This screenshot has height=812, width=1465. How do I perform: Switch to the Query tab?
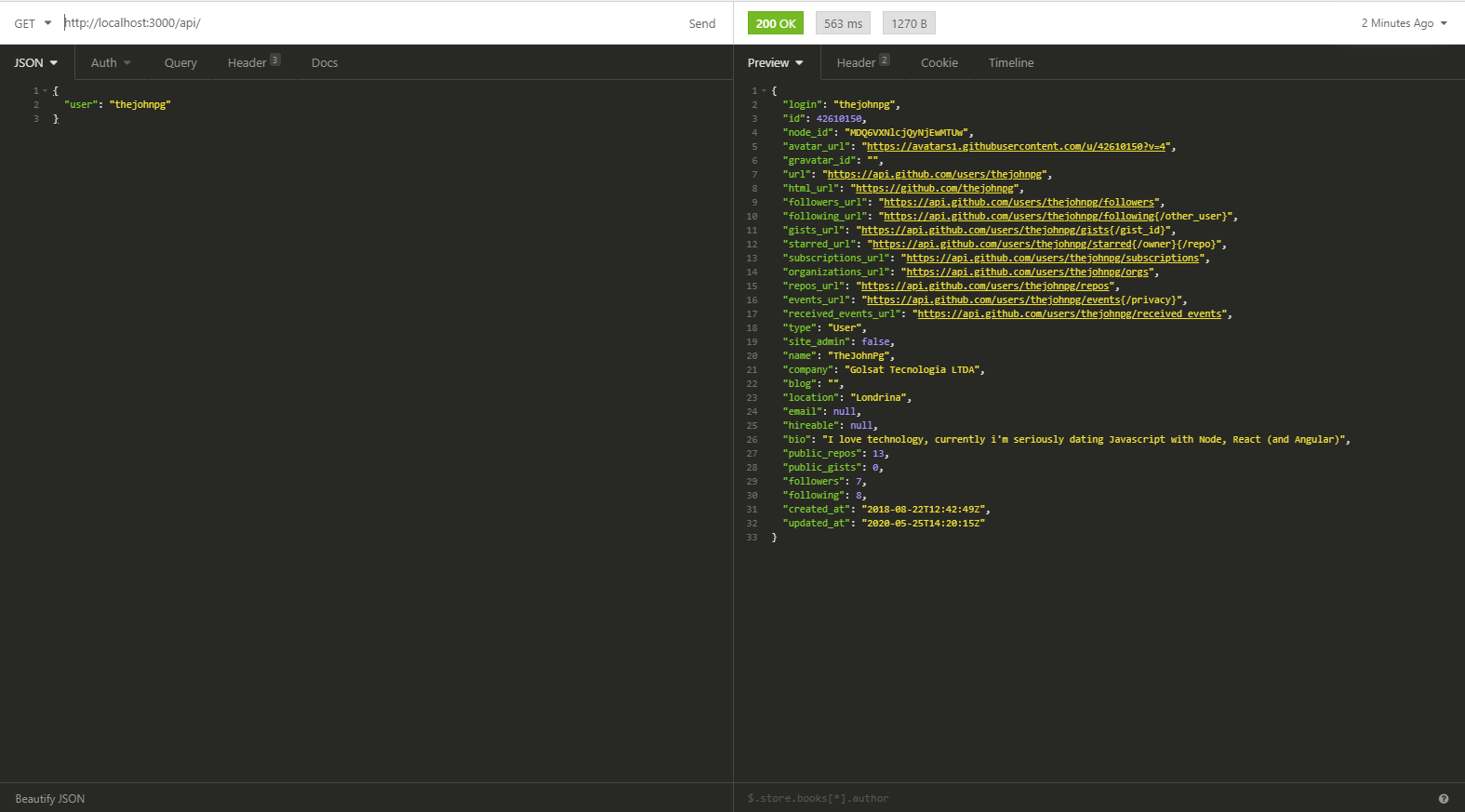[180, 63]
